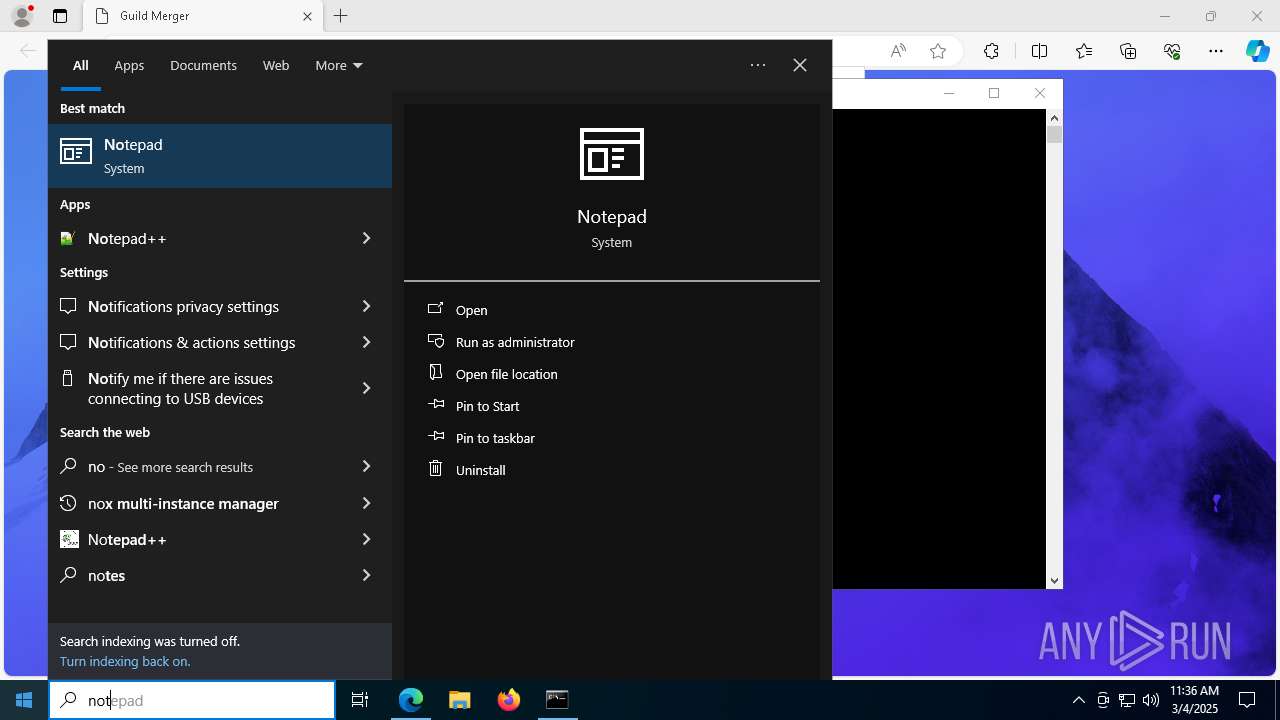Toggle Edge split screen icon

point(1039,51)
